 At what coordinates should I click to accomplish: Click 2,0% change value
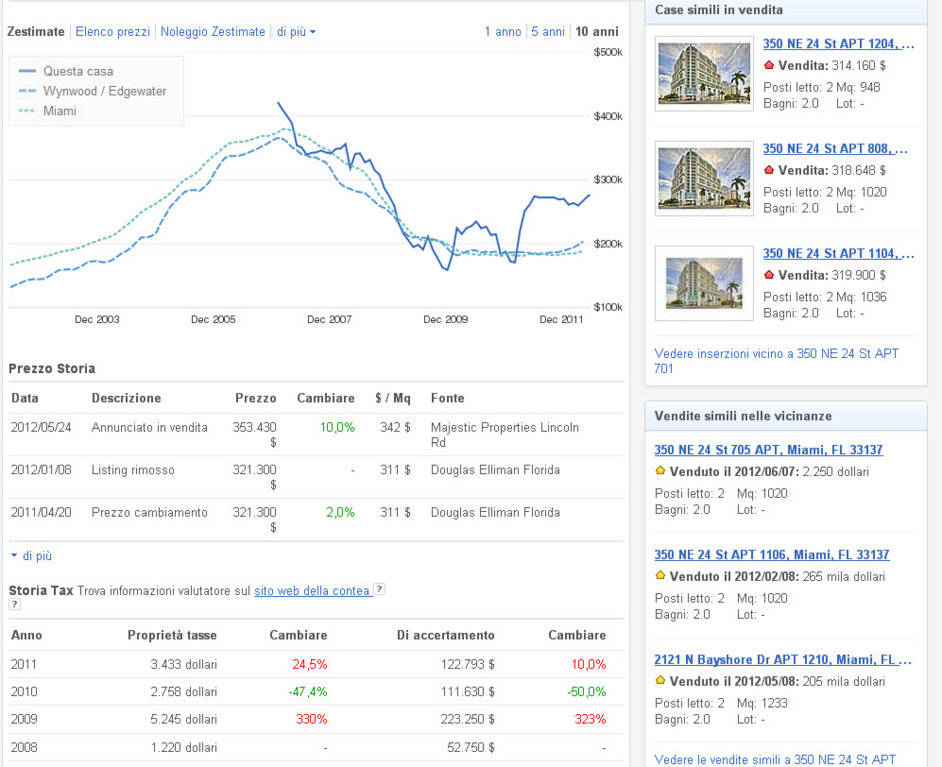[x=340, y=512]
